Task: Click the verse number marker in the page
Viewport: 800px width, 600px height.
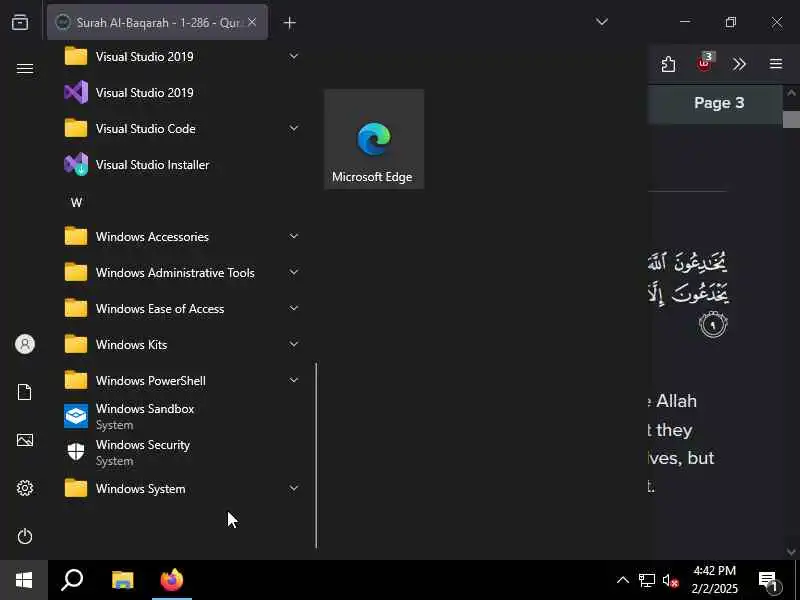Action: tap(713, 324)
